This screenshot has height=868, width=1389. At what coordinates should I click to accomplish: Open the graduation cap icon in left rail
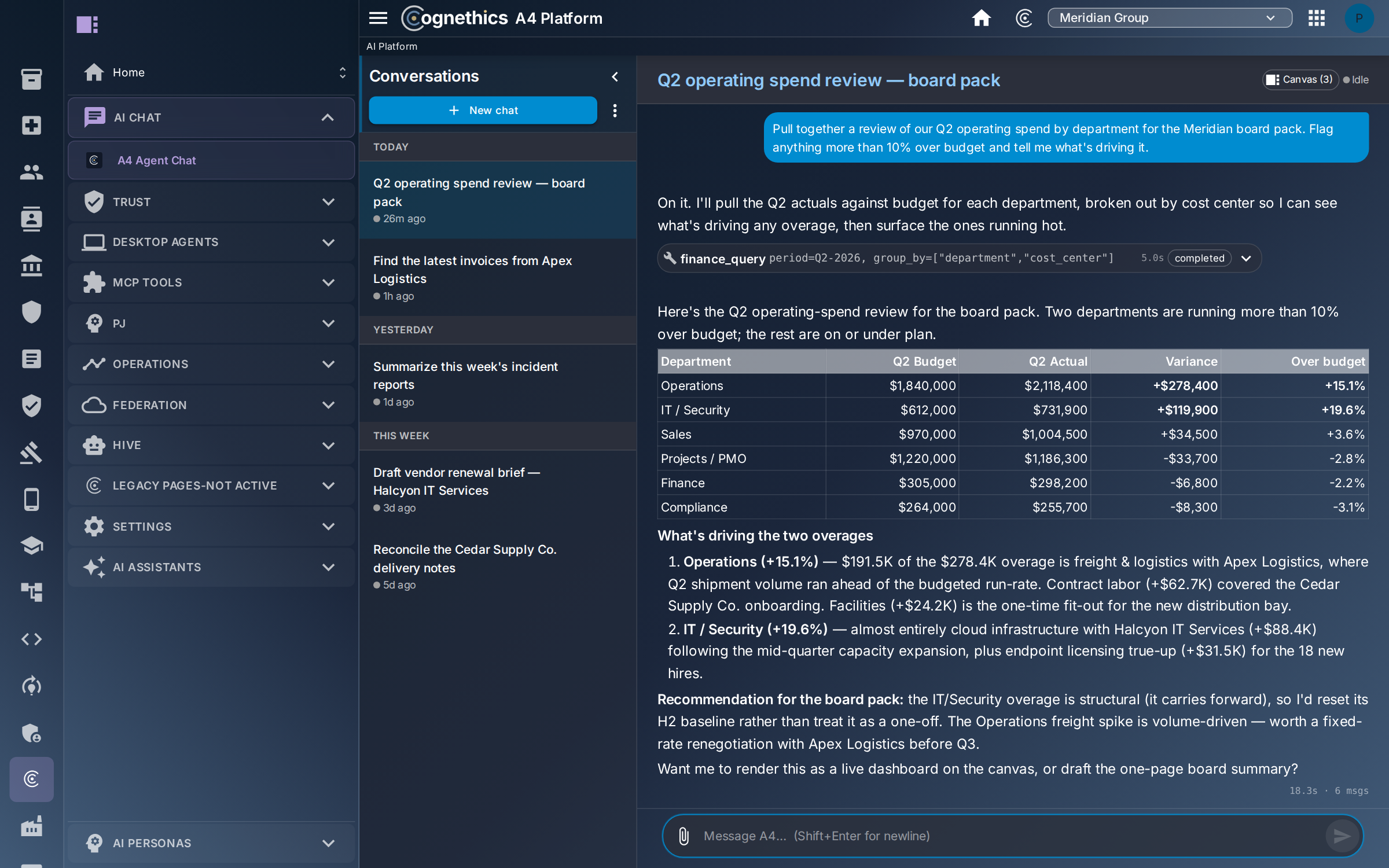pos(31,546)
